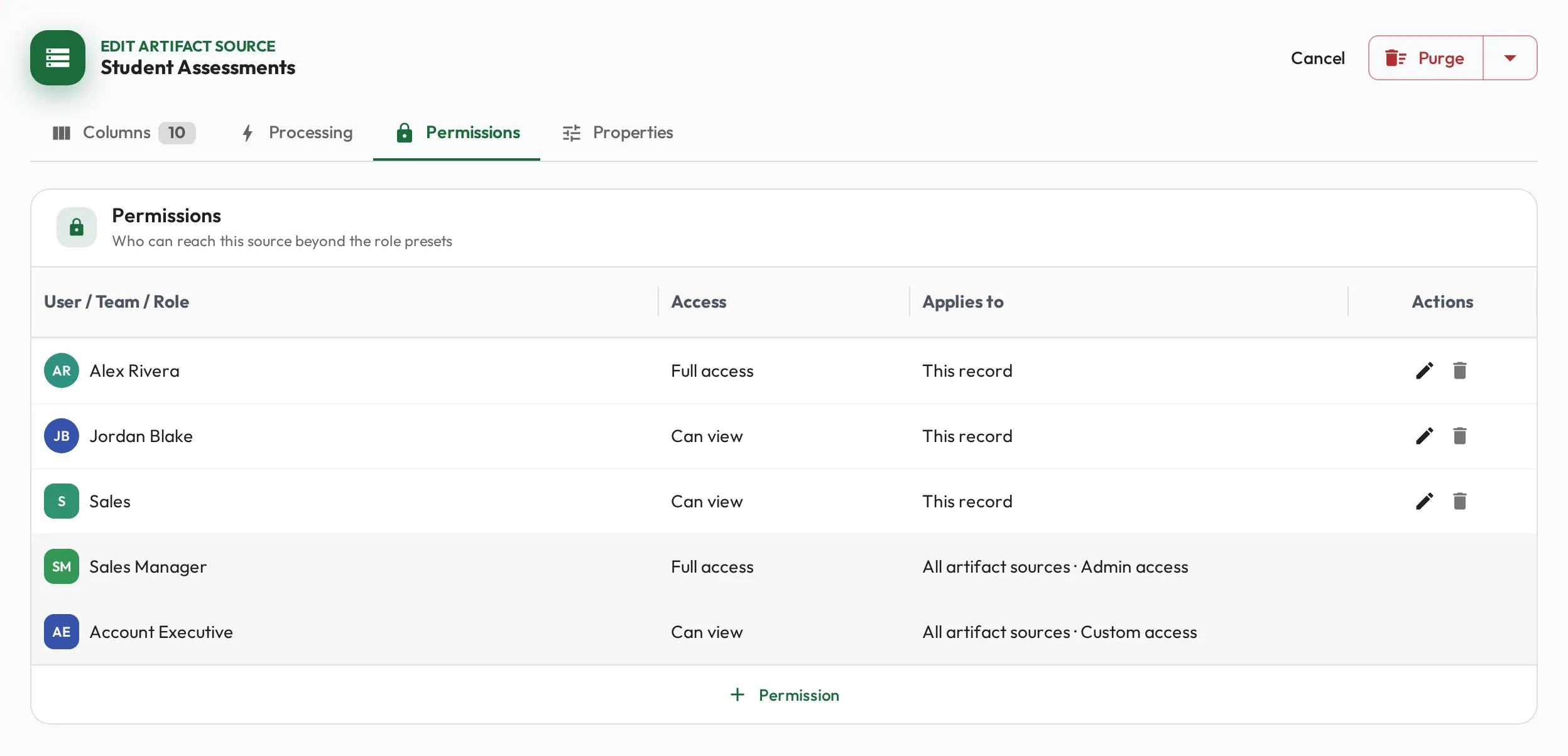Click 'All artifact sources · Custom access' text
Screen dimensions: 1568x756
point(1060,632)
